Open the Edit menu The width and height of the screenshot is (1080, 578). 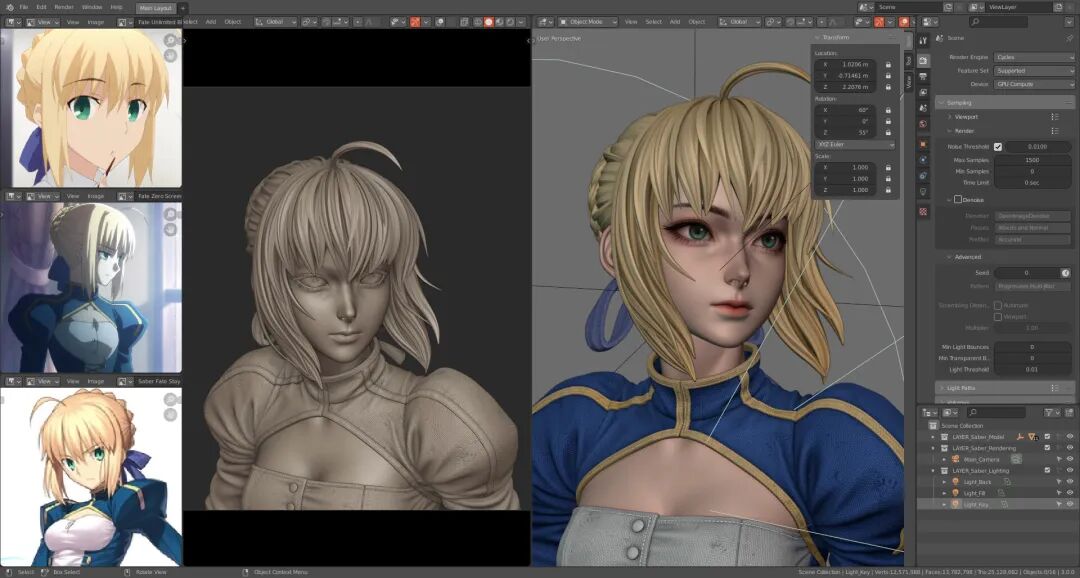click(41, 7)
